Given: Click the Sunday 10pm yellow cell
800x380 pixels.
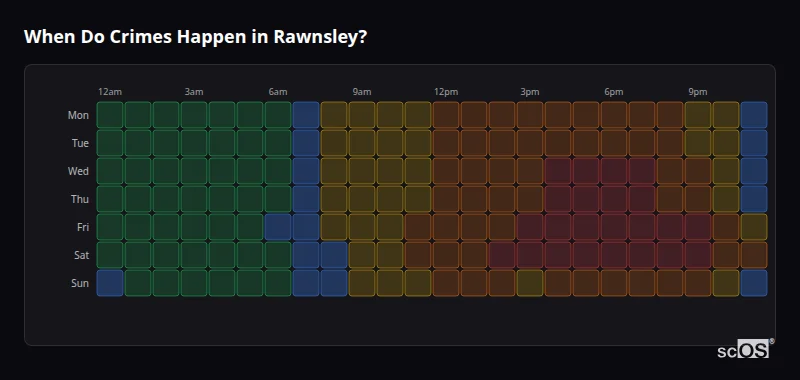Looking at the screenshot, I should [726, 283].
